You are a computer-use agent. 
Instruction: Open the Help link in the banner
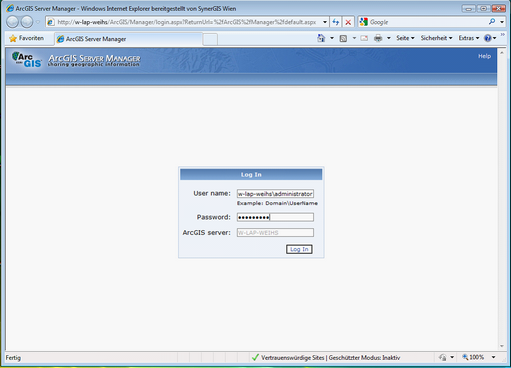point(484,56)
